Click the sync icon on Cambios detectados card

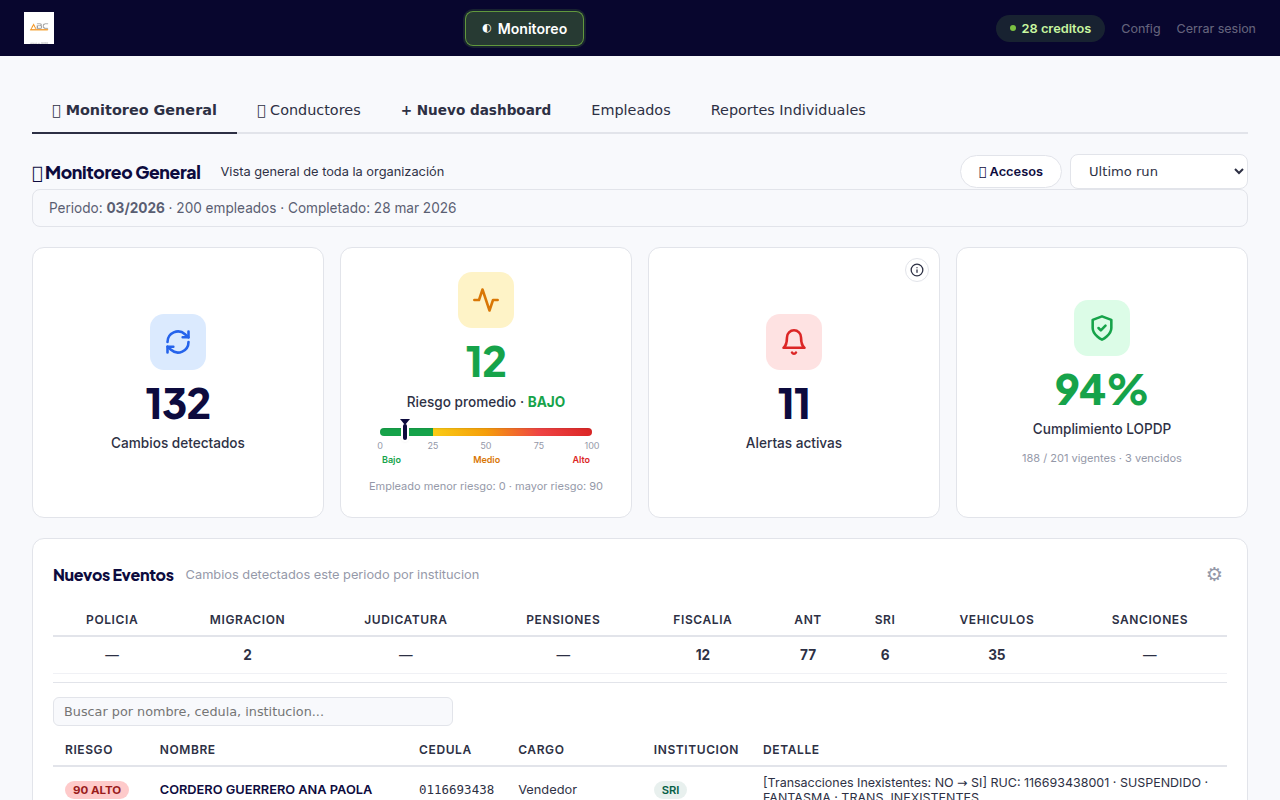(x=177, y=341)
